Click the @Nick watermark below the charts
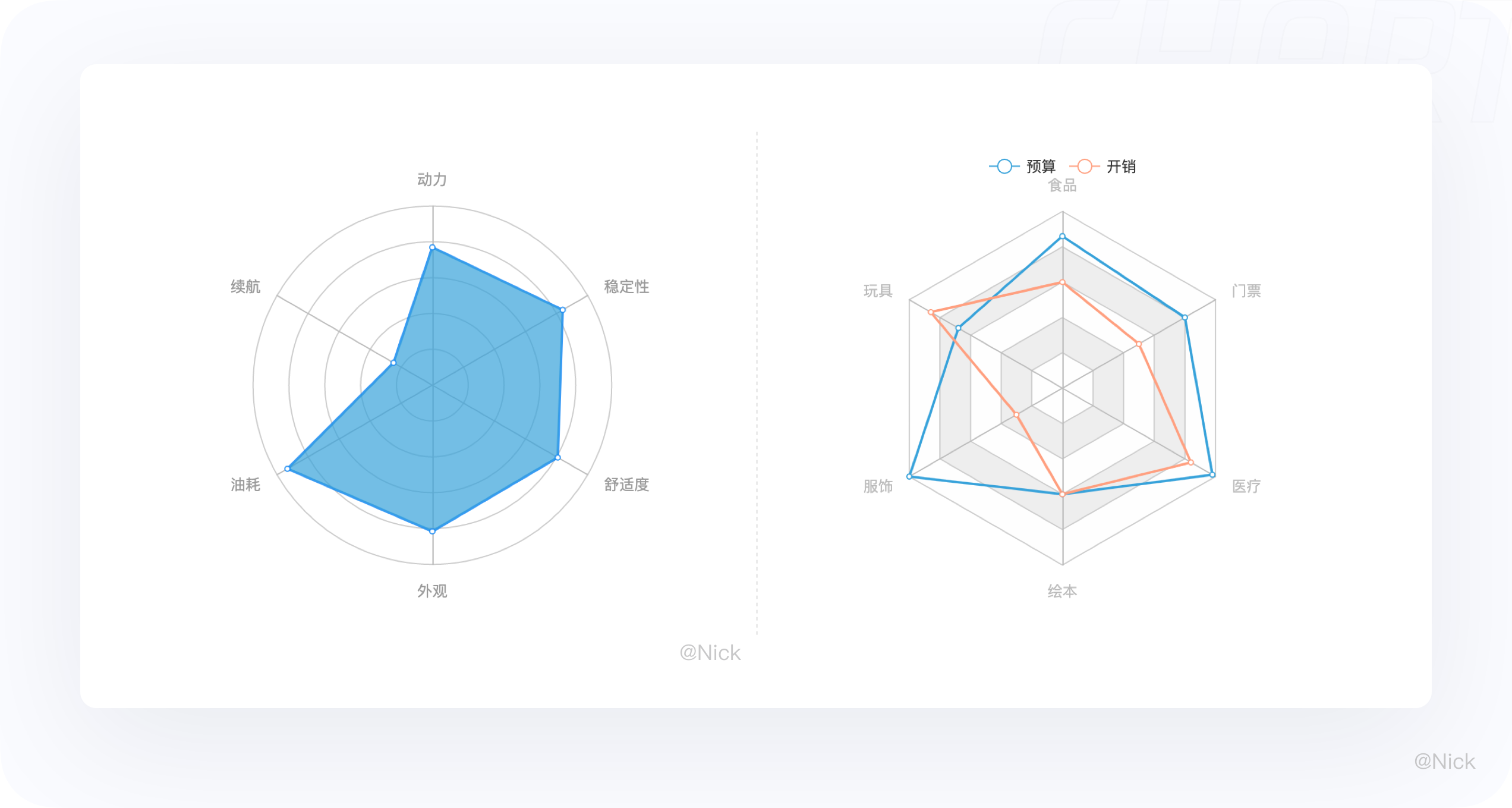Viewport: 1512px width, 808px height. pyautogui.click(x=710, y=653)
